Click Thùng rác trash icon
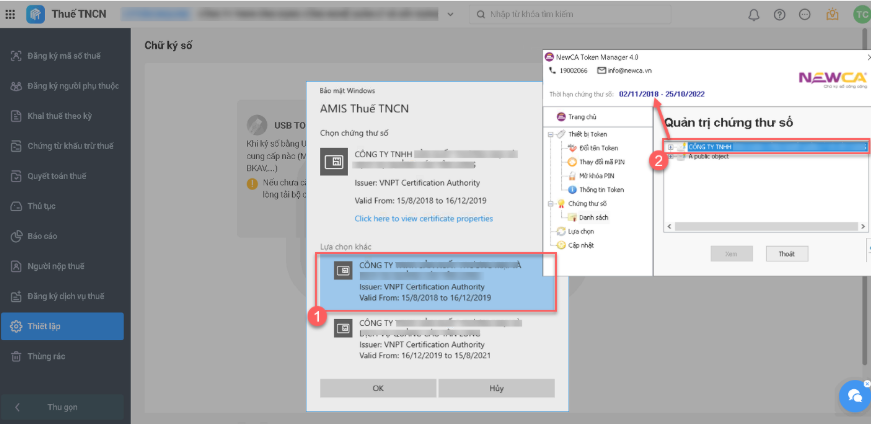 [x=16, y=356]
